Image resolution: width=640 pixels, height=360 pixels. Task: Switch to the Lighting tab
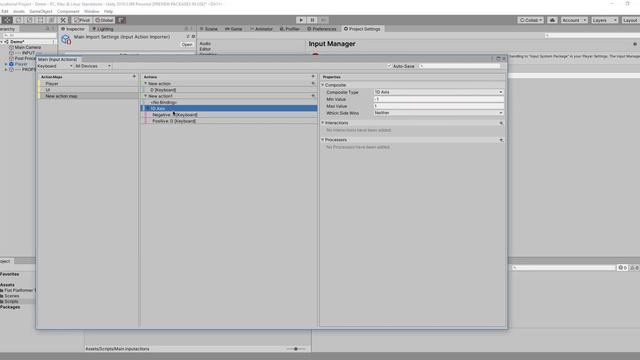[103, 29]
